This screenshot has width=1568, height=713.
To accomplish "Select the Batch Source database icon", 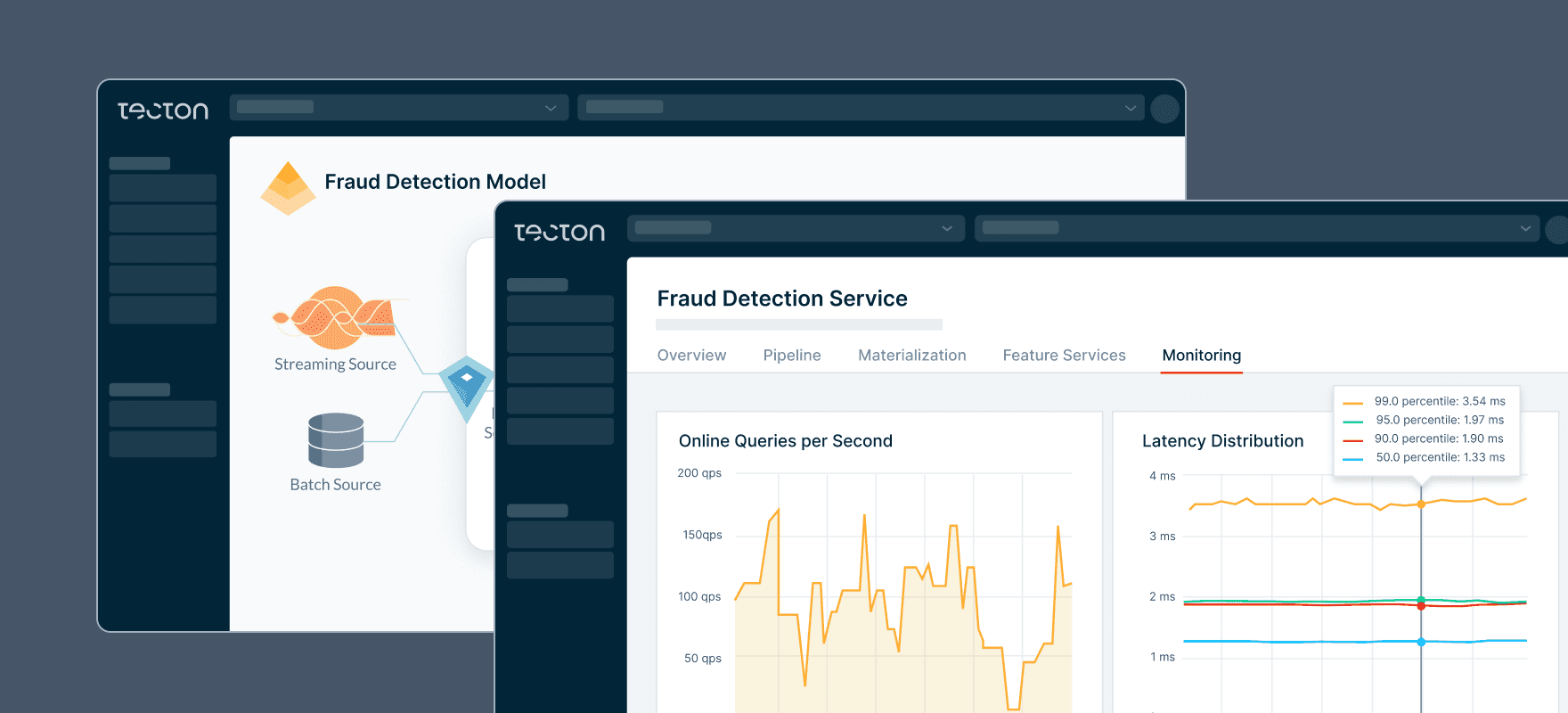I will pos(336,440).
